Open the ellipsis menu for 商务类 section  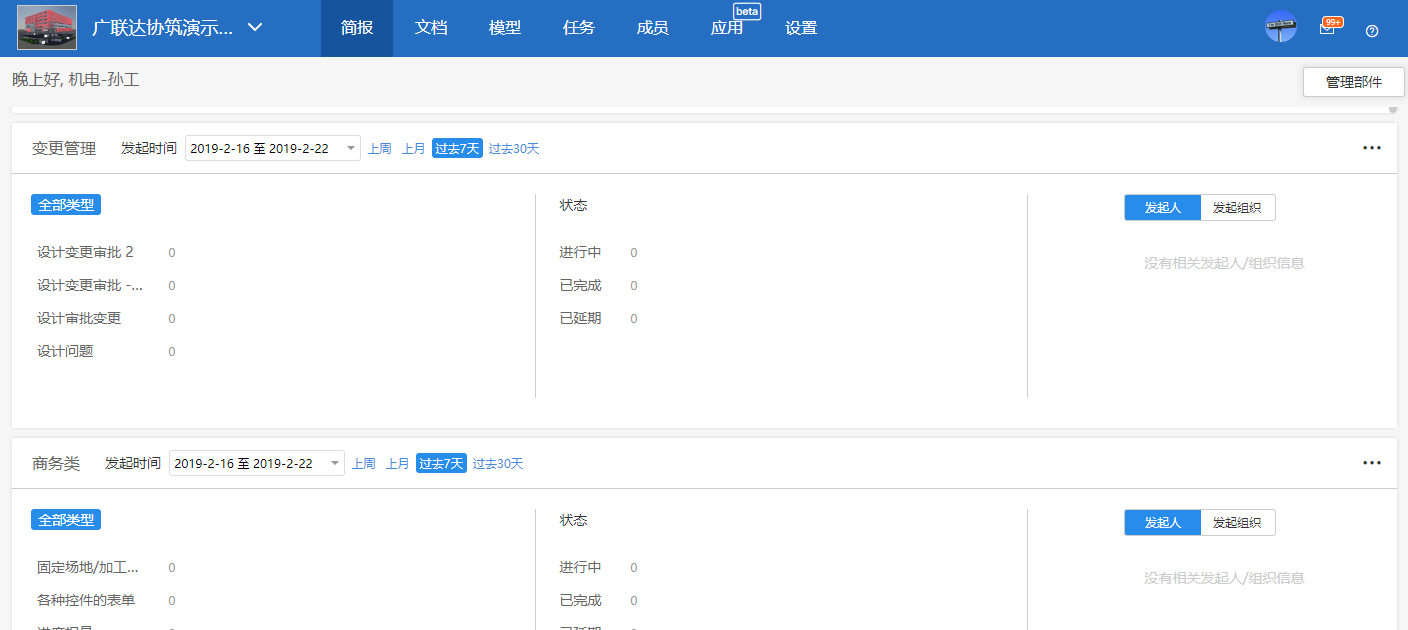[x=1370, y=462]
